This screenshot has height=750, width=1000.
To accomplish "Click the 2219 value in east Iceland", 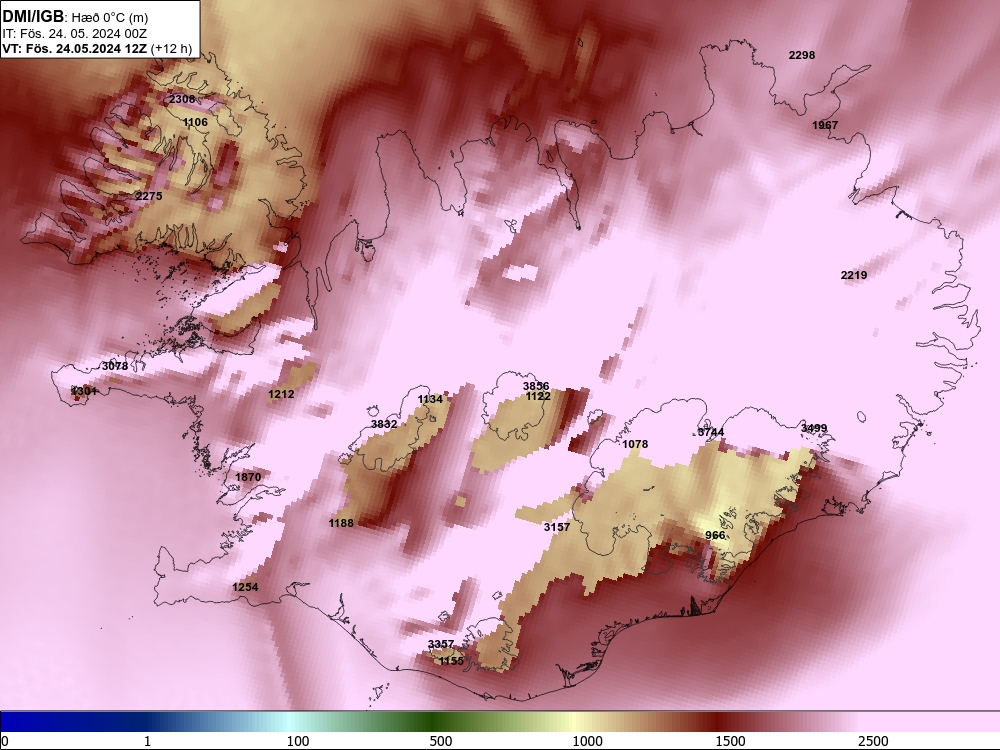I will 853,275.
